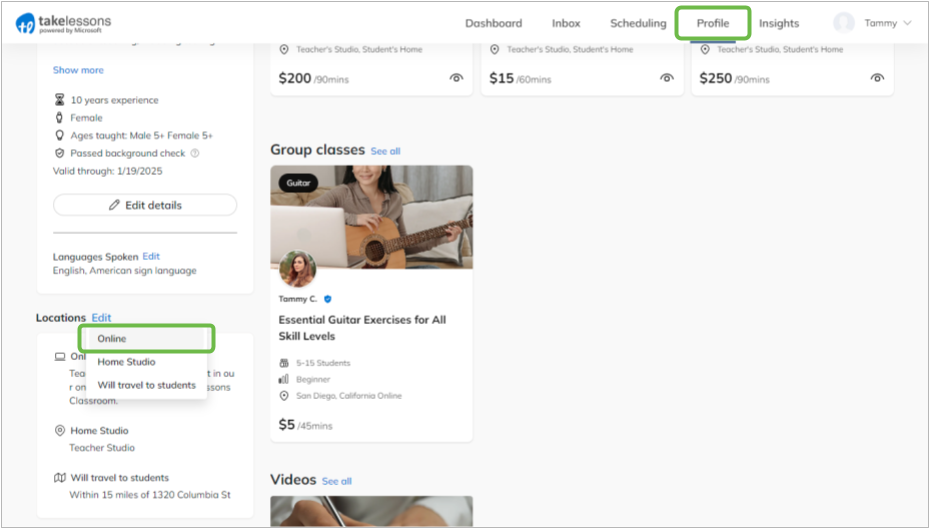Choose Home Studio from the locations menu
930x529 pixels.
pyautogui.click(x=146, y=362)
